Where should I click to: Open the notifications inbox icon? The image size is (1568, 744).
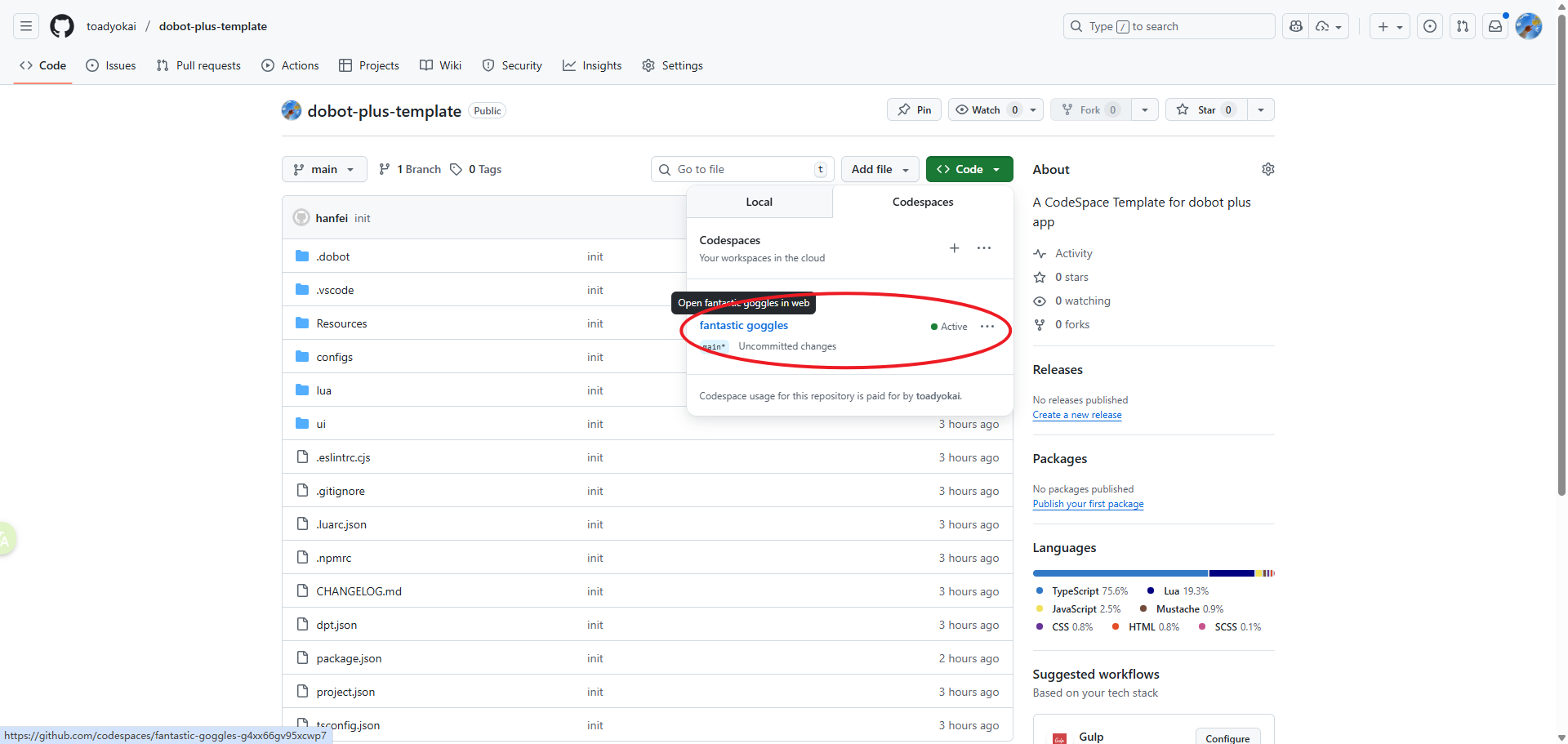(1494, 26)
